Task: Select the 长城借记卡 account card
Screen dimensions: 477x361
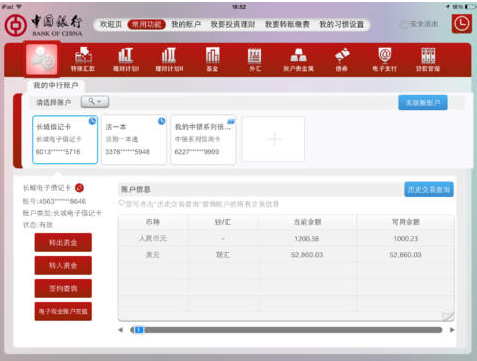Action: [65, 140]
